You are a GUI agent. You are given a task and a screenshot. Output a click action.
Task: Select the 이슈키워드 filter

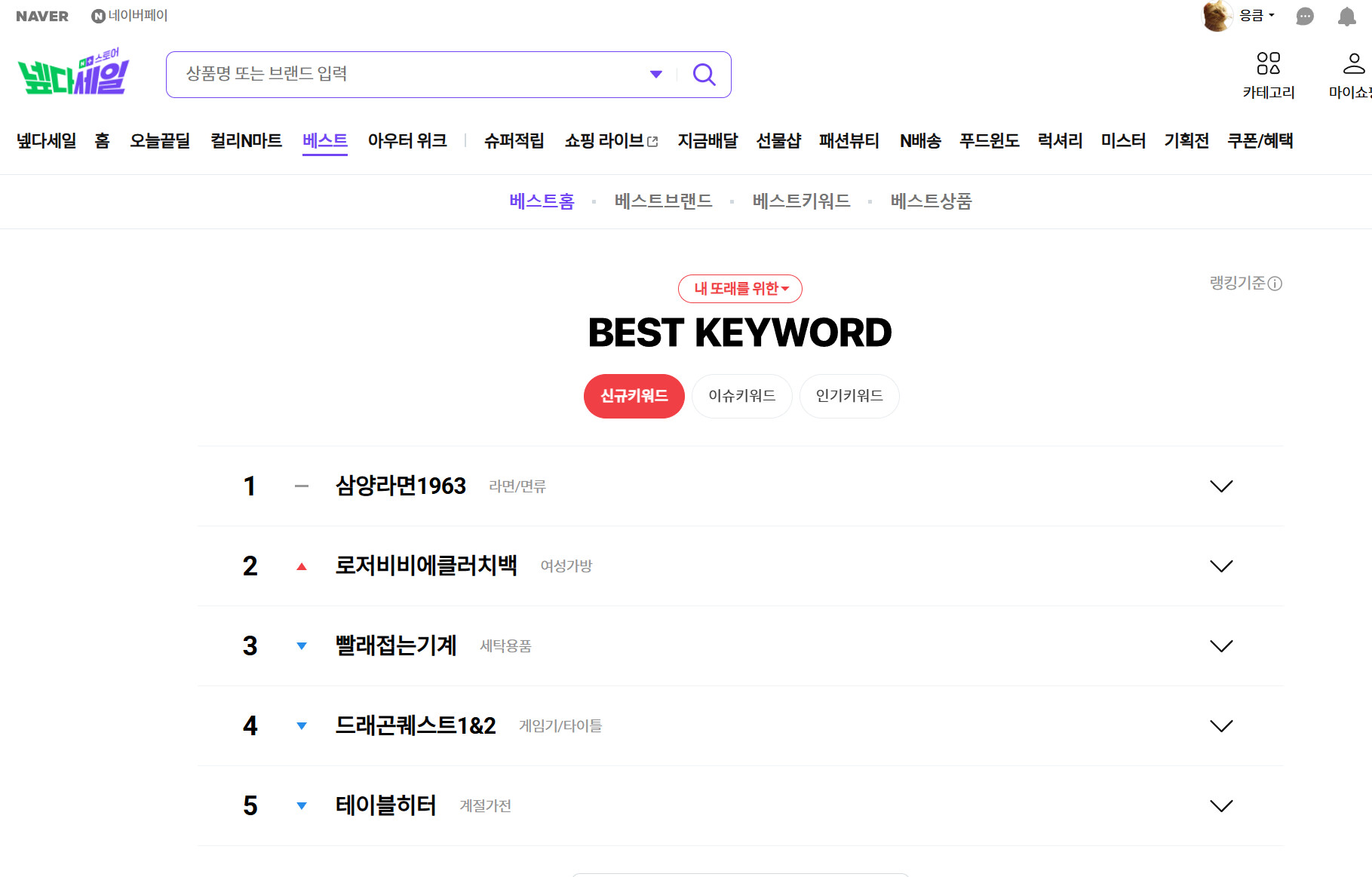pyautogui.click(x=742, y=396)
